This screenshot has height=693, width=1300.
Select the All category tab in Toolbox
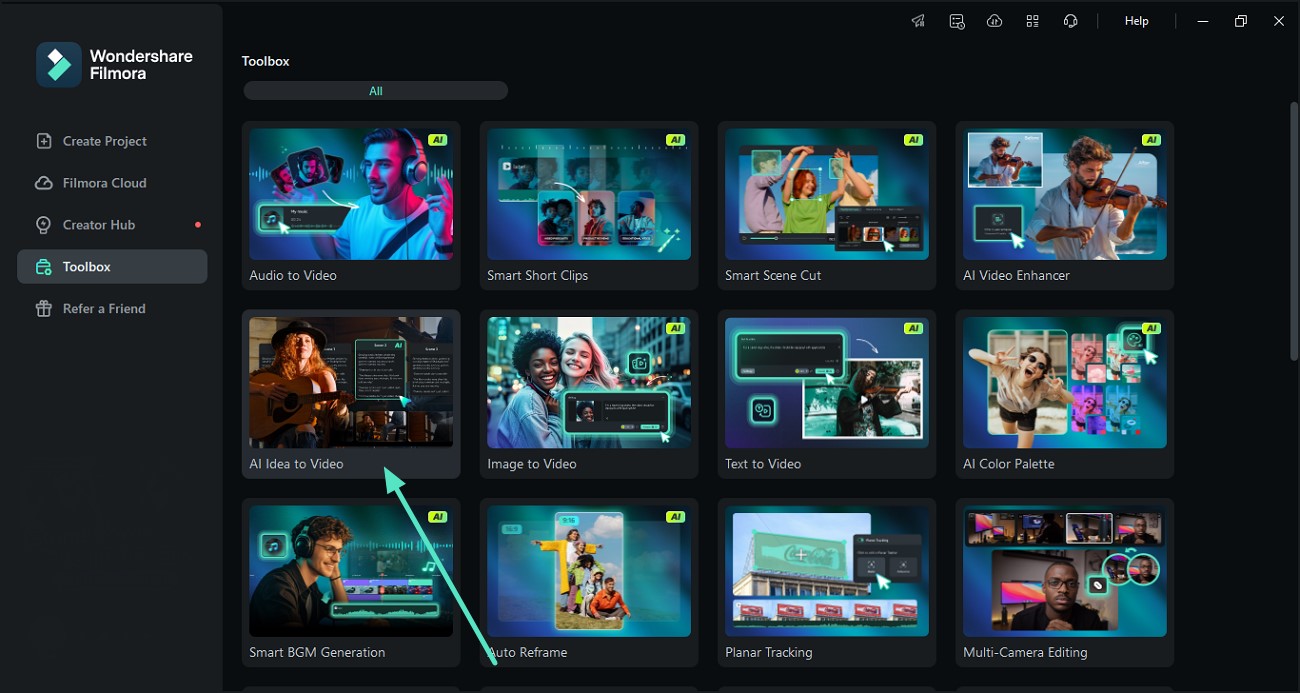(376, 91)
